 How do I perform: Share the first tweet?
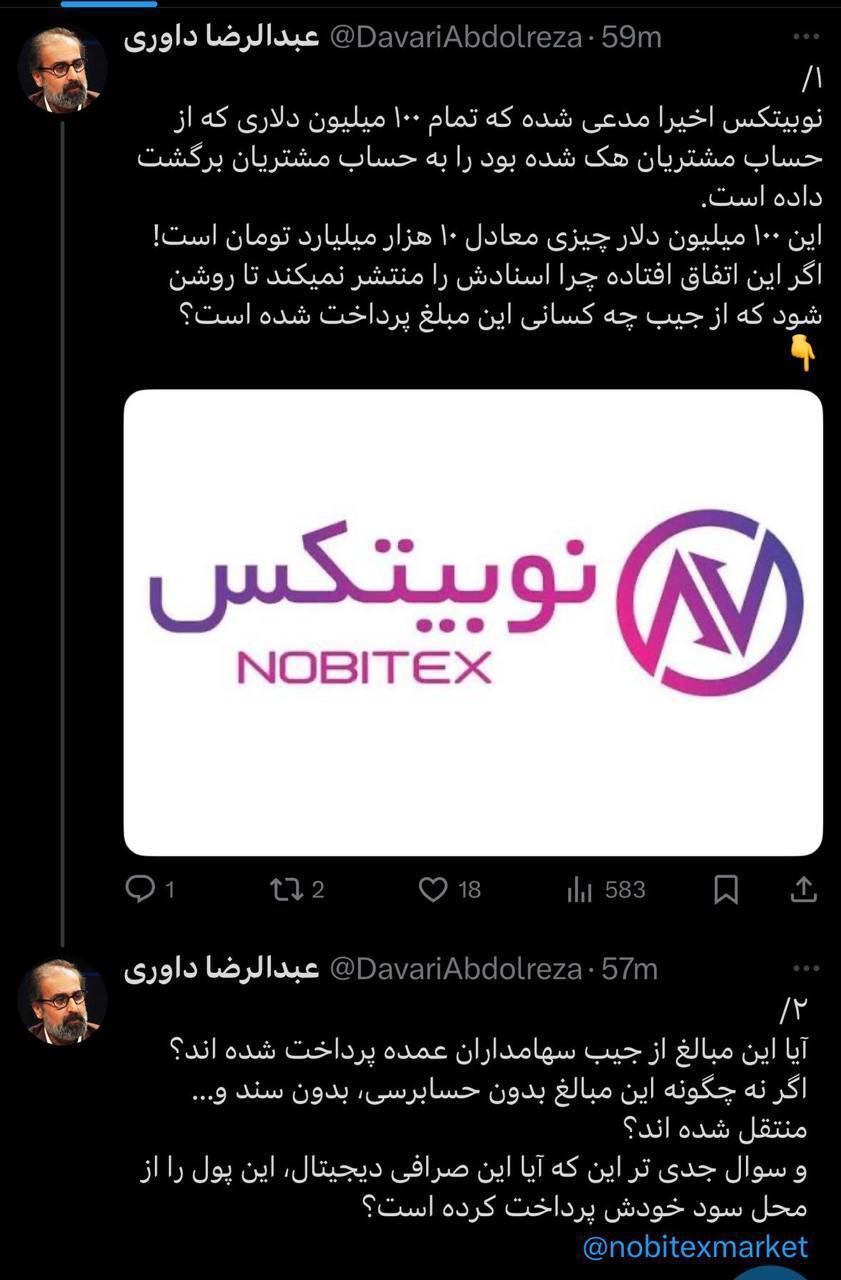806,888
